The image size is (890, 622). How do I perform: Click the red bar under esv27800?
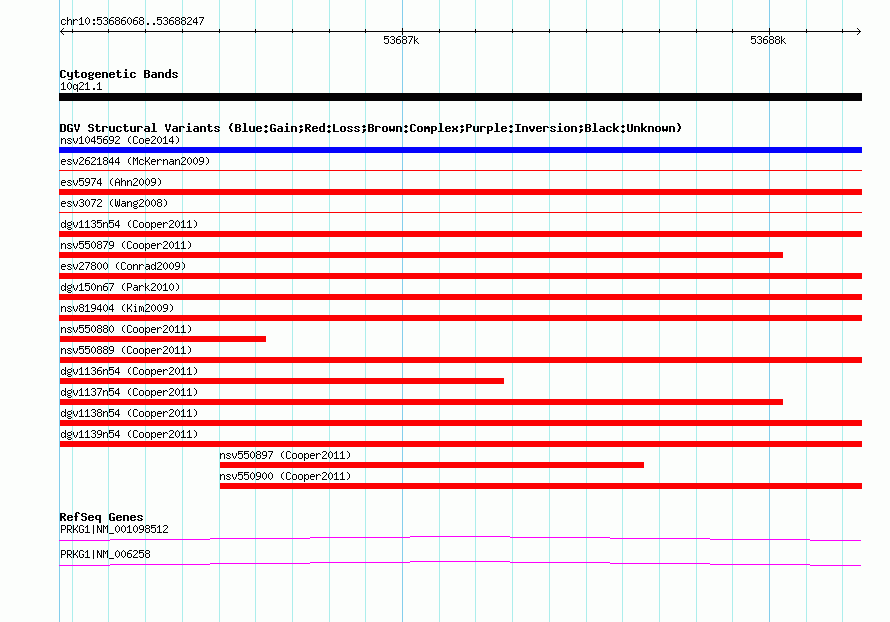(x=460, y=276)
